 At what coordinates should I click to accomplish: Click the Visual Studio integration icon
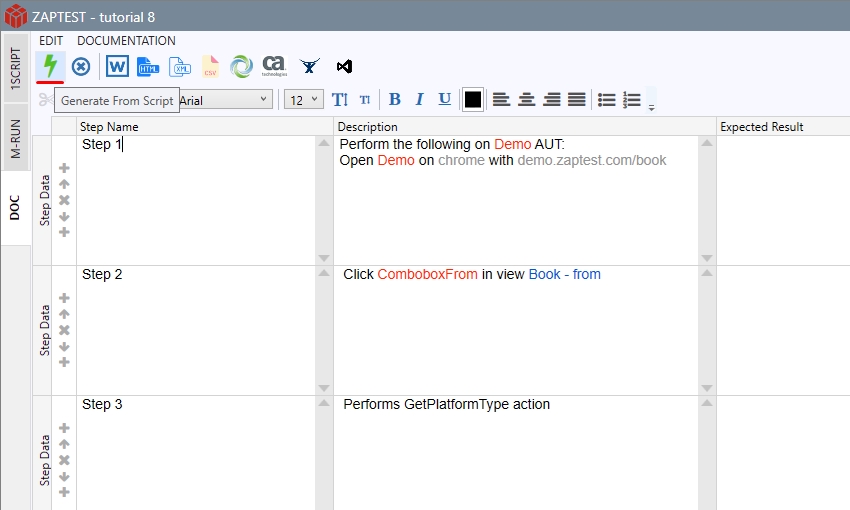(344, 67)
